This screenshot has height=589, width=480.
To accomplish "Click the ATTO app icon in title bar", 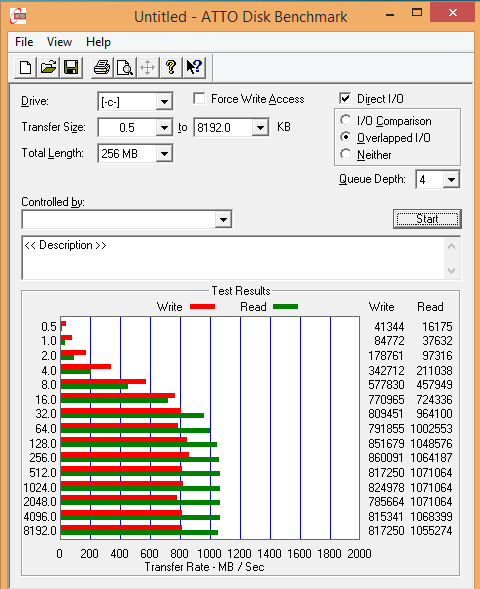I will coord(18,17).
